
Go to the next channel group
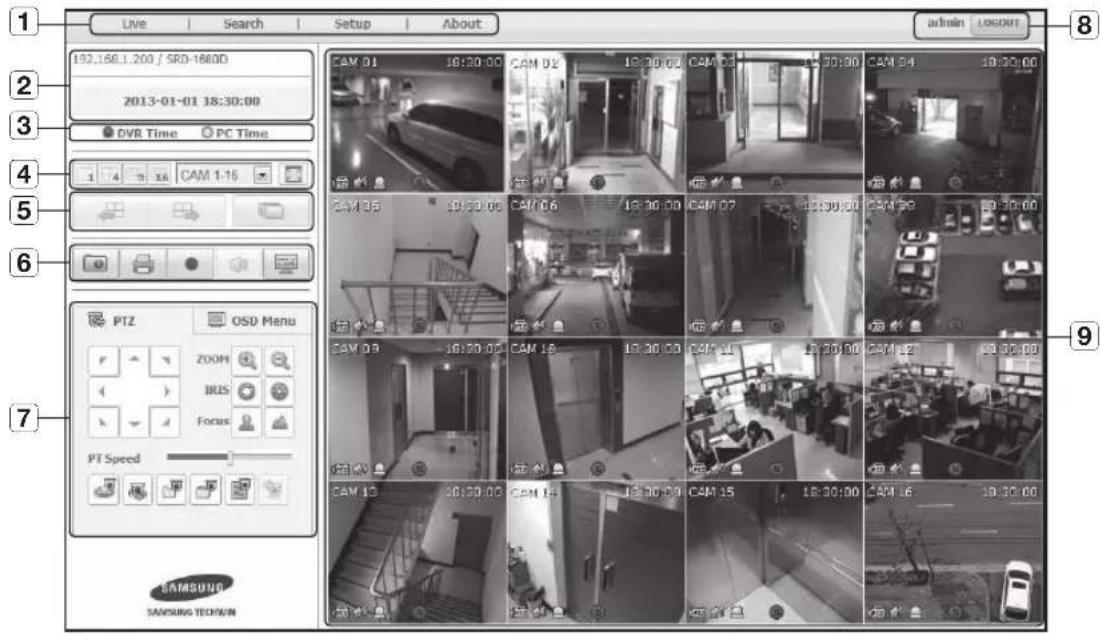pos(186,211)
